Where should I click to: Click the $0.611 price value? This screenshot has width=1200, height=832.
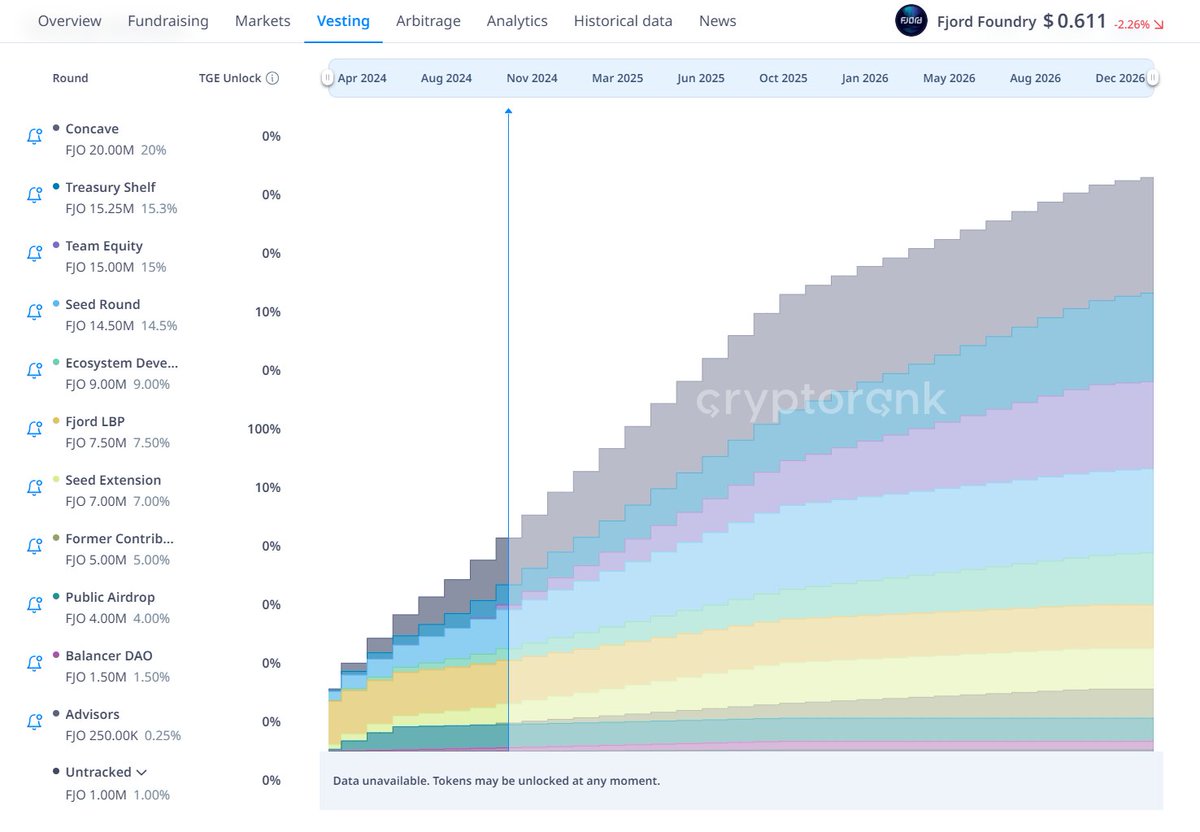pyautogui.click(x=1074, y=21)
